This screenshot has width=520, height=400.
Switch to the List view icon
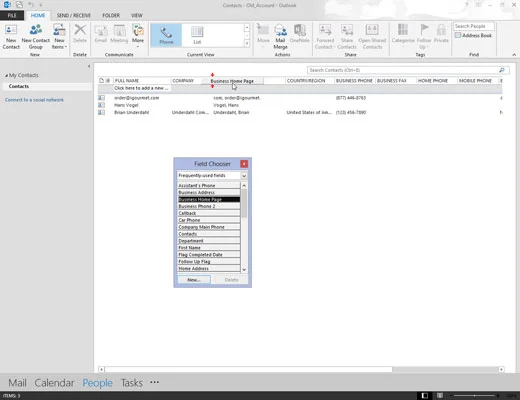click(x=197, y=35)
